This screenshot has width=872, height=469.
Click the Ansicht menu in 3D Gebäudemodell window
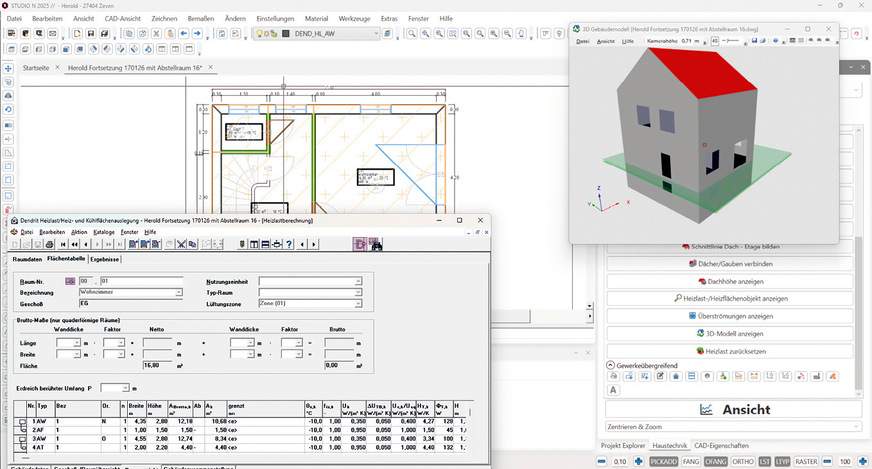[605, 41]
